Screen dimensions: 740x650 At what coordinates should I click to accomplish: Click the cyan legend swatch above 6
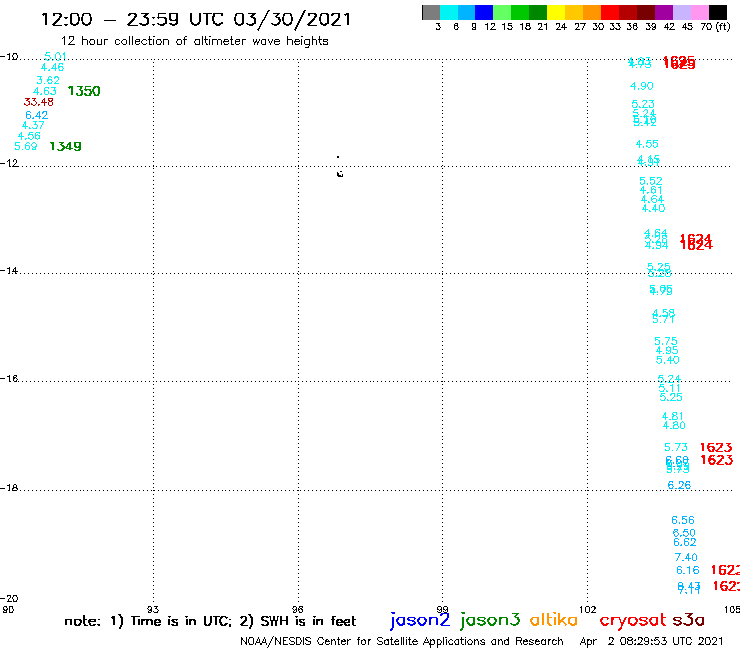[x=449, y=12]
